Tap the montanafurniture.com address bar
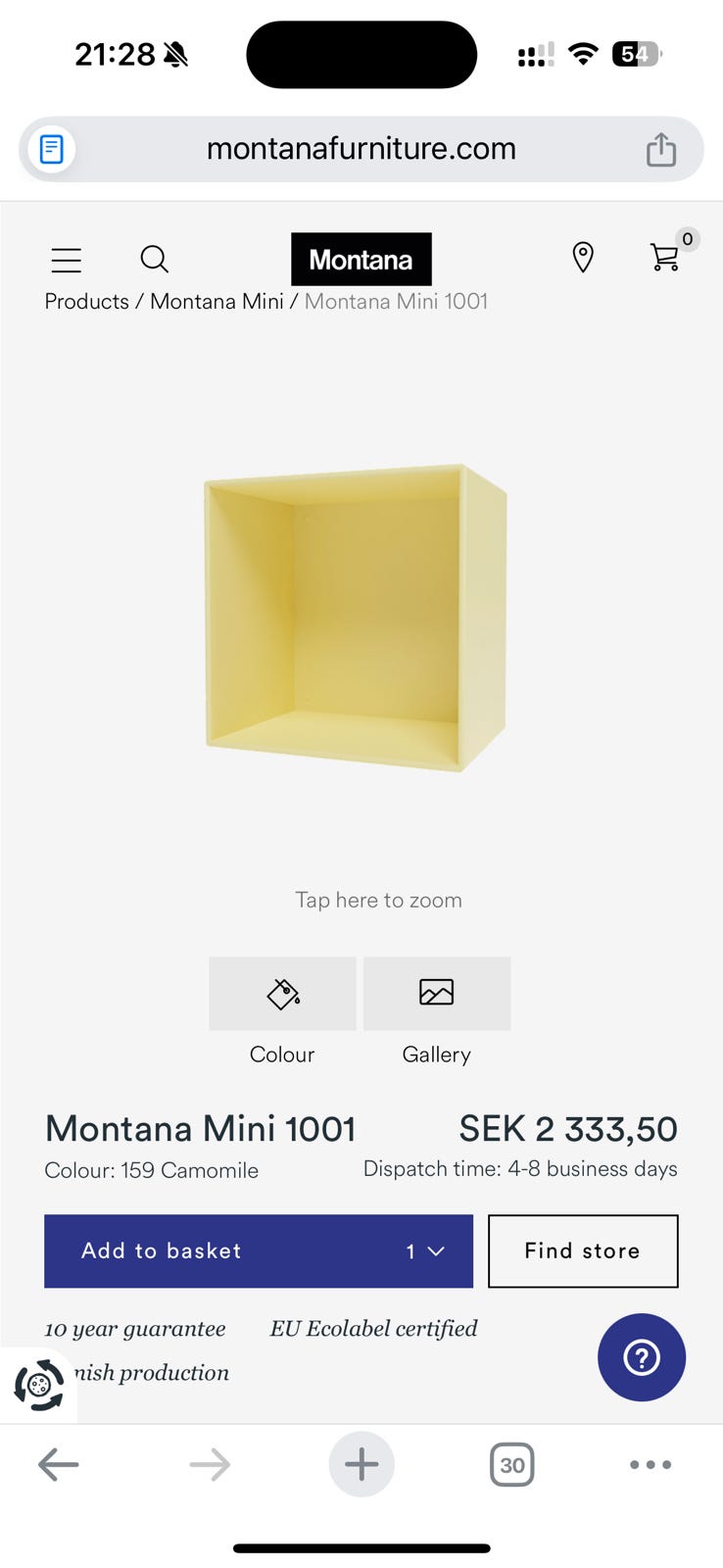Viewport: 723px width, 1568px height. [x=361, y=149]
